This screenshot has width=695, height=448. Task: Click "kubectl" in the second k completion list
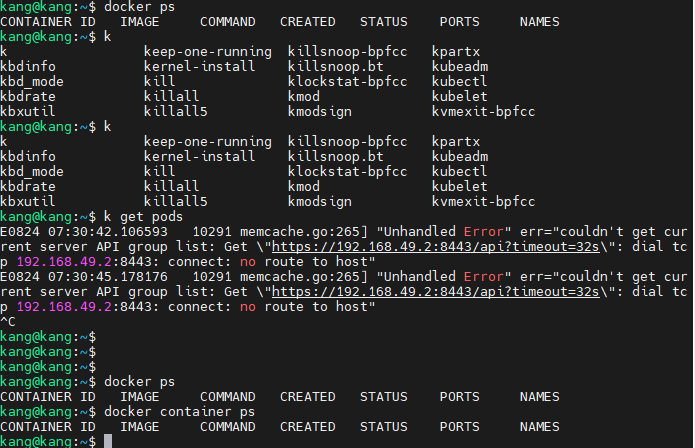coord(459,171)
